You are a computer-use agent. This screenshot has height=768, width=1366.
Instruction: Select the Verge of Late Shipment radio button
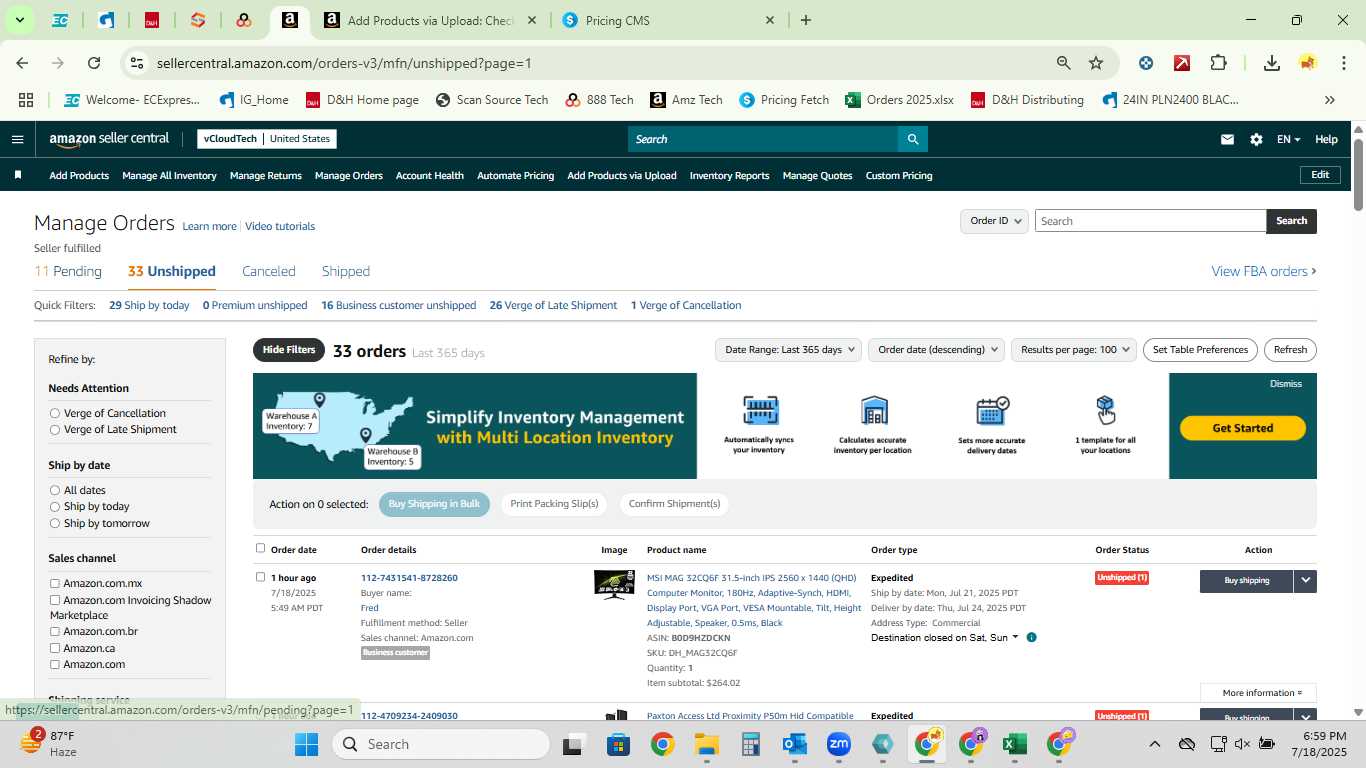(55, 430)
